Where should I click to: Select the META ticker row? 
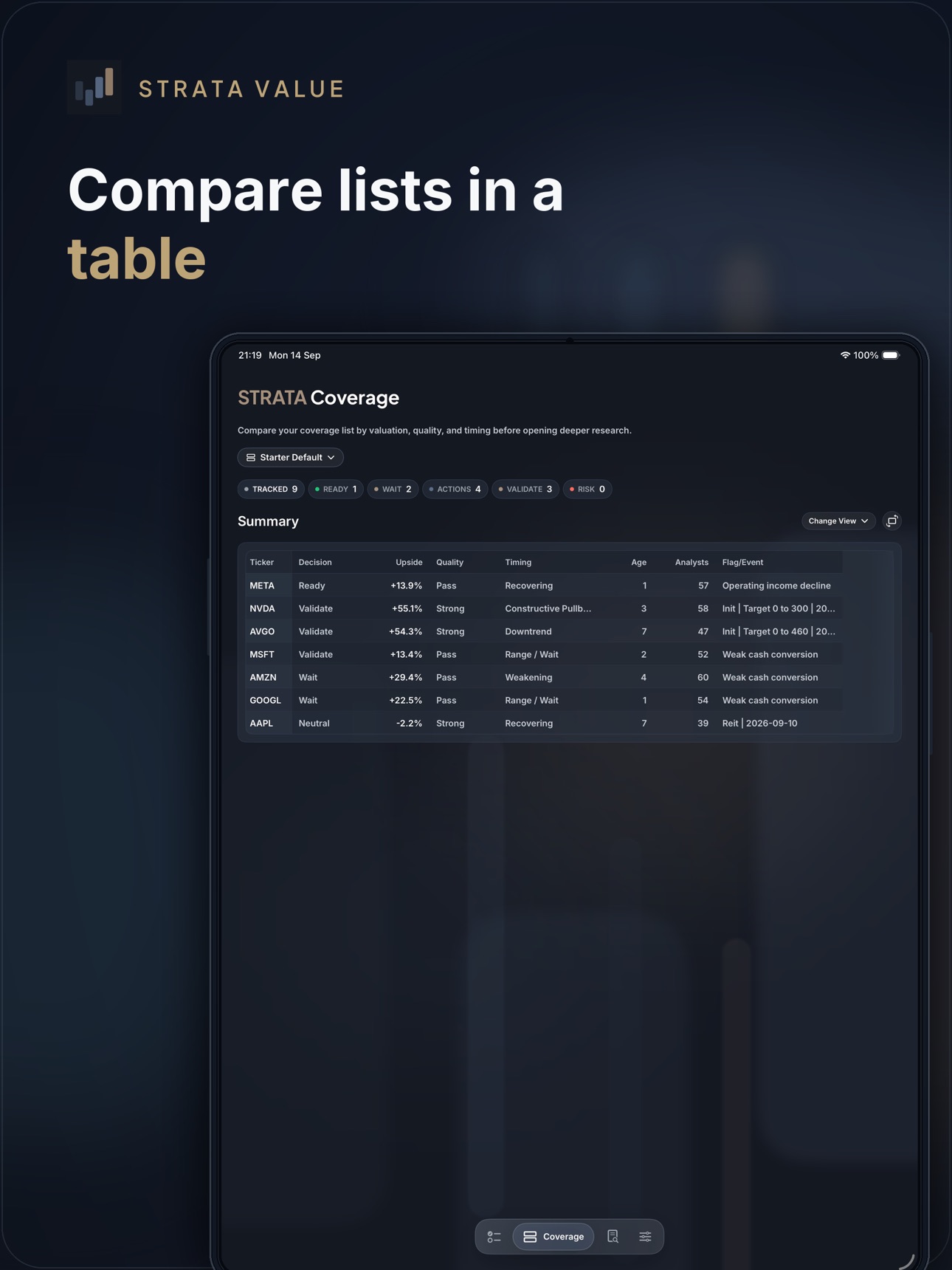pyautogui.click(x=544, y=586)
